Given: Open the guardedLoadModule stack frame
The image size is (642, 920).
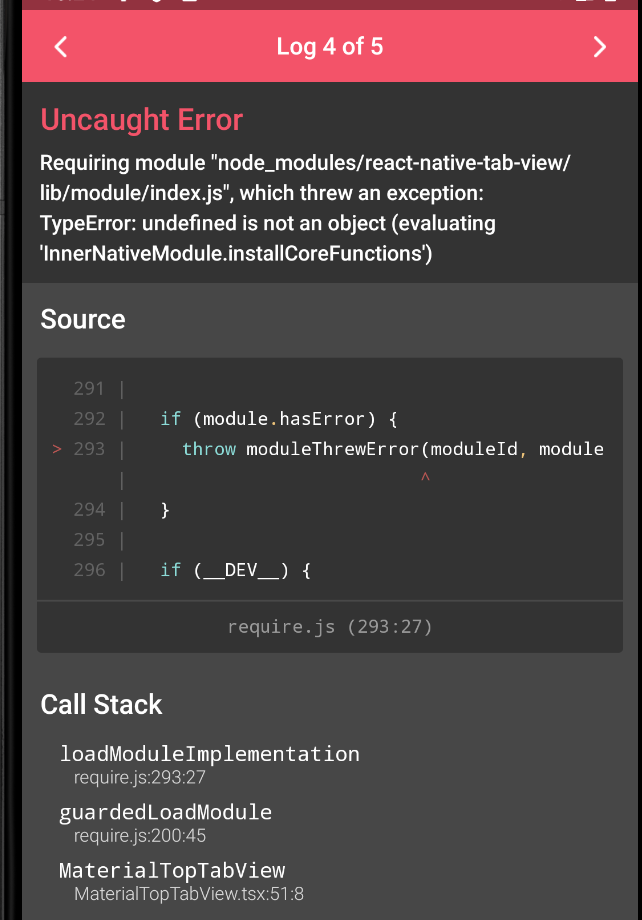Looking at the screenshot, I should point(165,812).
